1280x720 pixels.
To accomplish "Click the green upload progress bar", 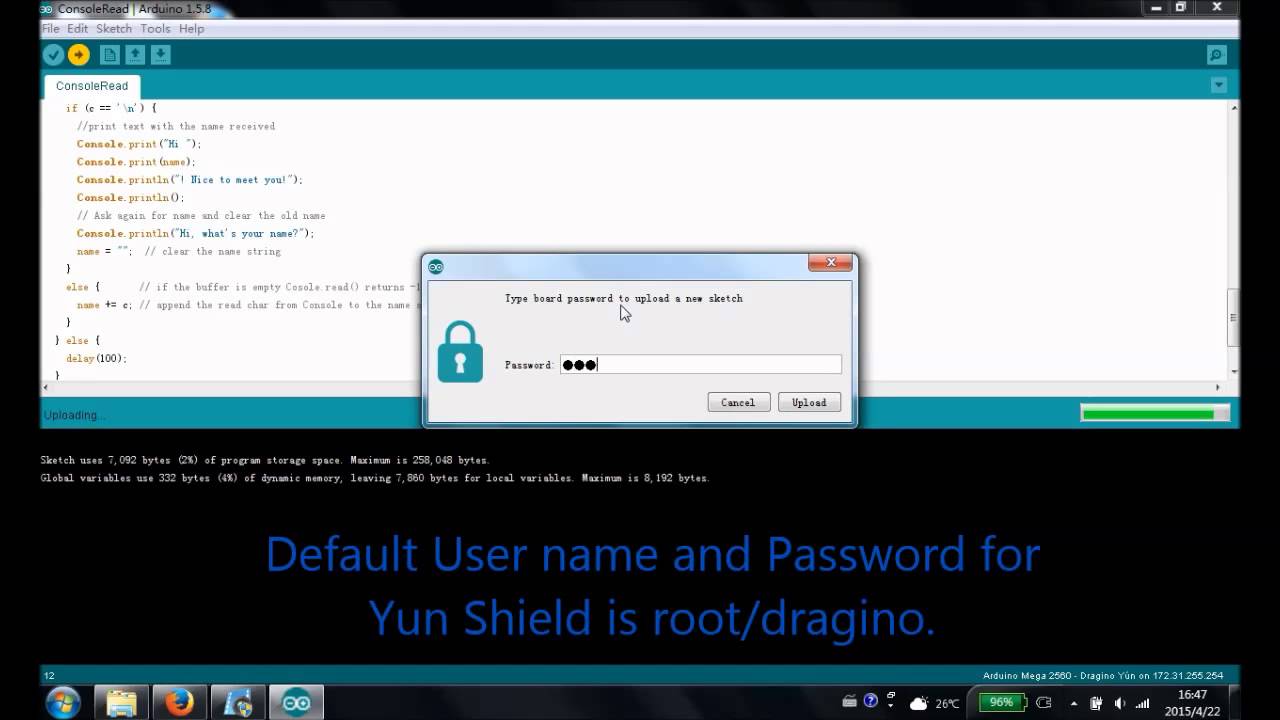I will tap(1154, 413).
